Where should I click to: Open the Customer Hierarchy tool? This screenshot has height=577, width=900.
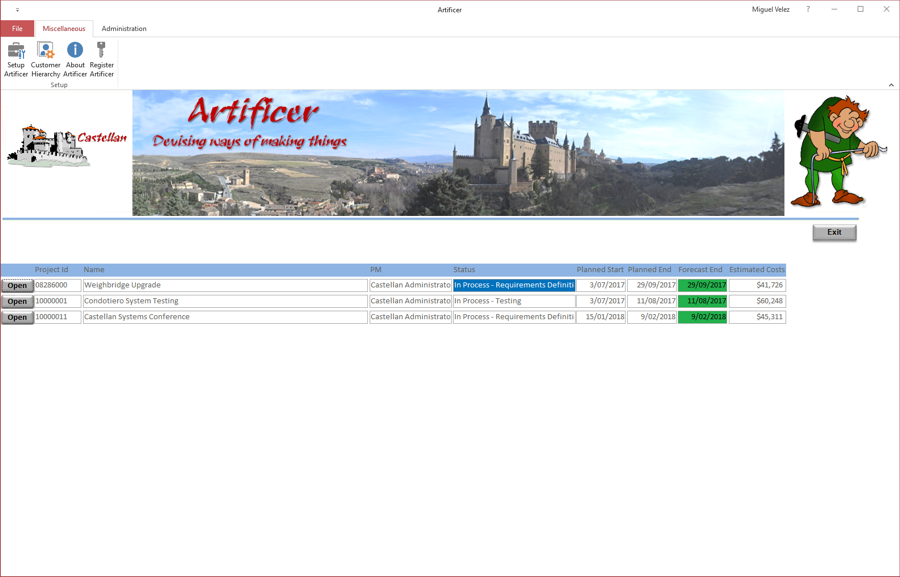point(45,59)
